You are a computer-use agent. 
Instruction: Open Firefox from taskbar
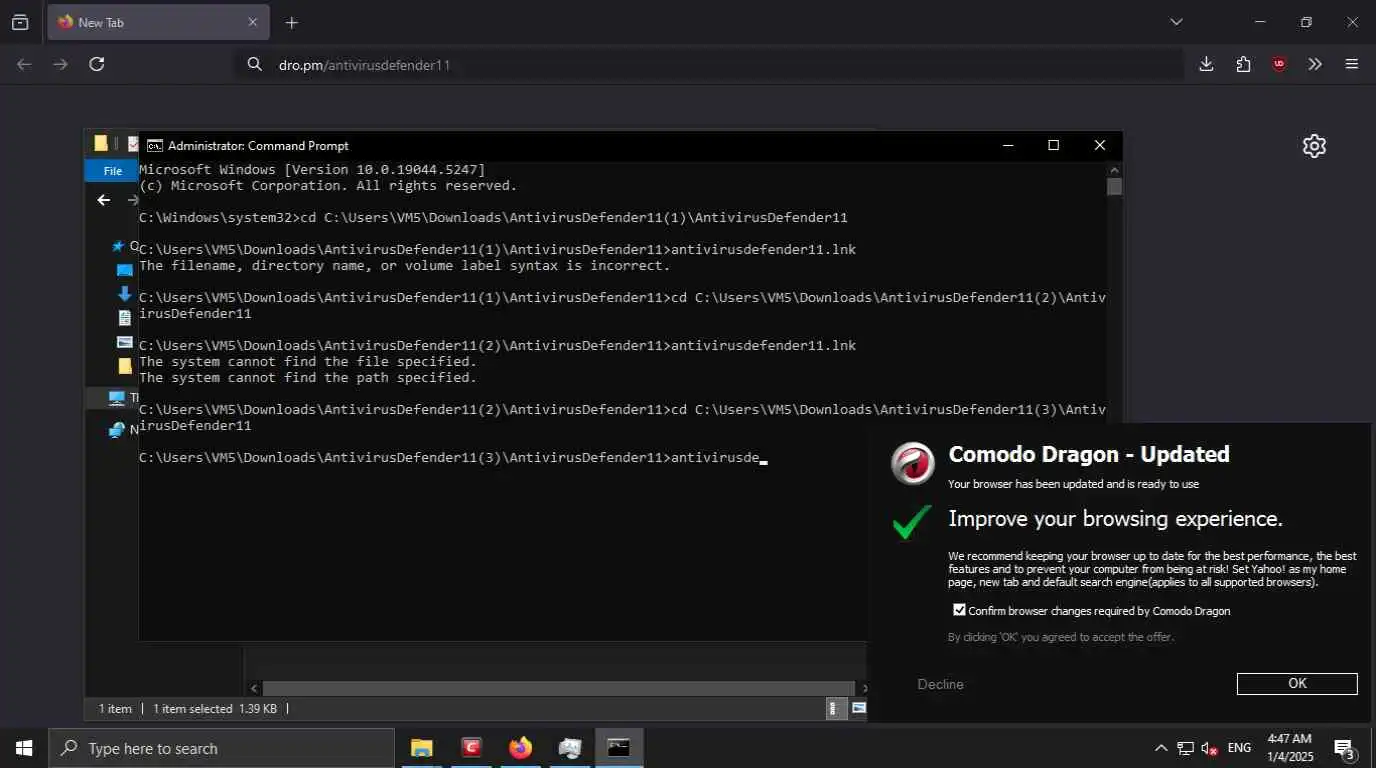(520, 748)
